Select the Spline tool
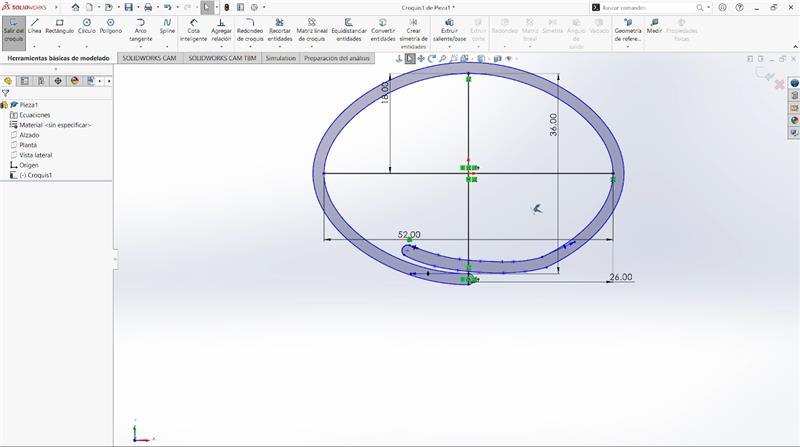The width and height of the screenshot is (800, 447). [167, 26]
